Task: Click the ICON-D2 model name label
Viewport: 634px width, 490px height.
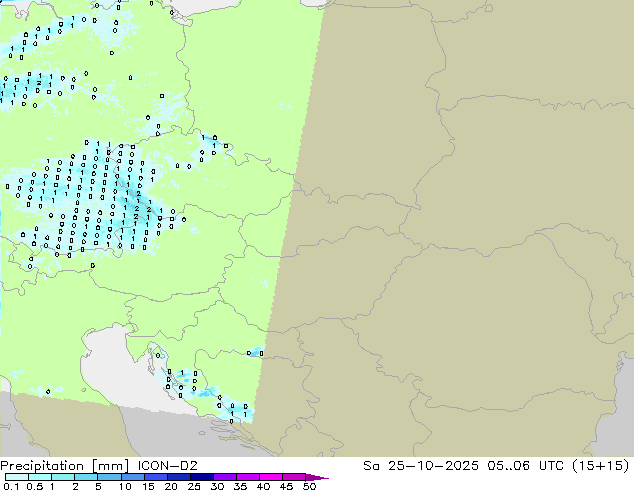Action: point(167,466)
